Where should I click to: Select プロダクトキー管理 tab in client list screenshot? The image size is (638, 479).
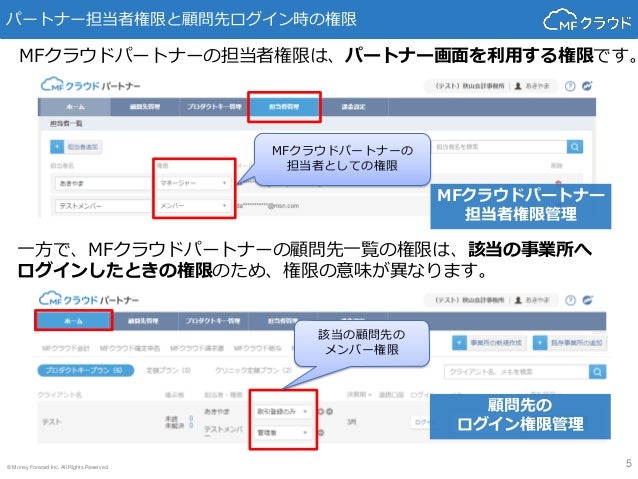[x=213, y=321]
